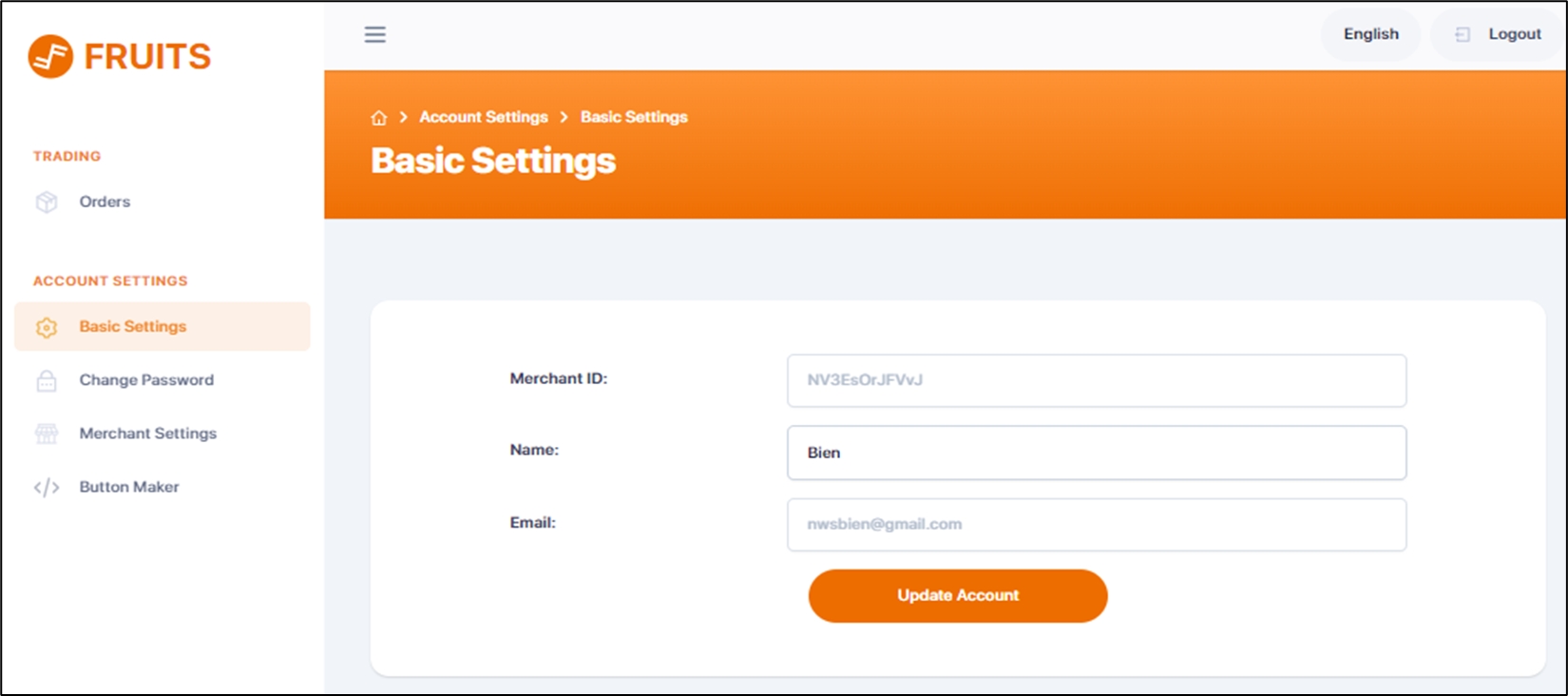Click the Merchant Settings store icon

(x=47, y=434)
